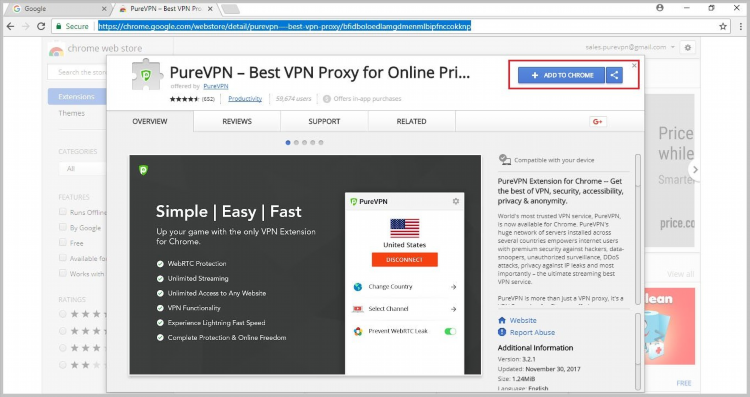
Task: Click the star rating of the extension
Action: [184, 99]
